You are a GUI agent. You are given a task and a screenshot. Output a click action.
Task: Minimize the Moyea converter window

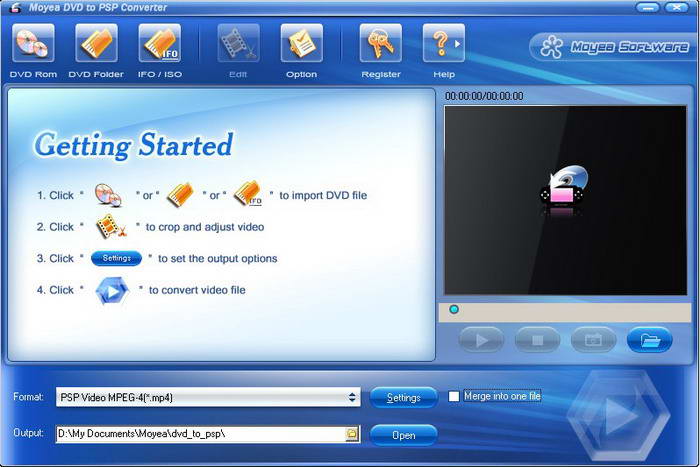tap(648, 8)
